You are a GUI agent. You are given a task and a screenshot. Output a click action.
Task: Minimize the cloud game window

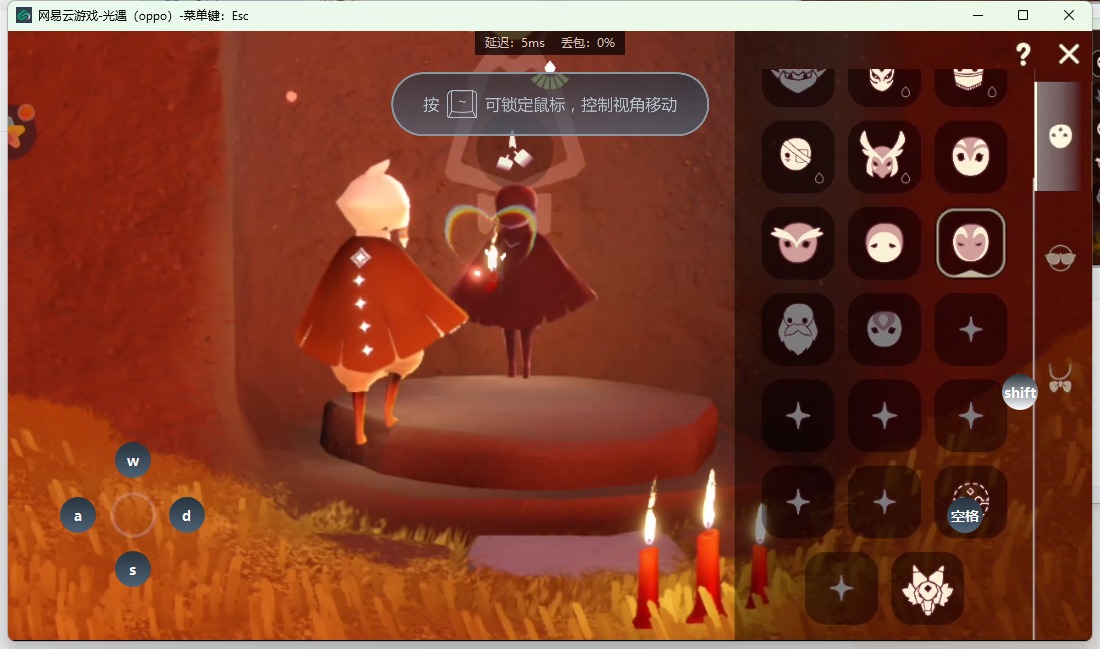click(x=978, y=15)
